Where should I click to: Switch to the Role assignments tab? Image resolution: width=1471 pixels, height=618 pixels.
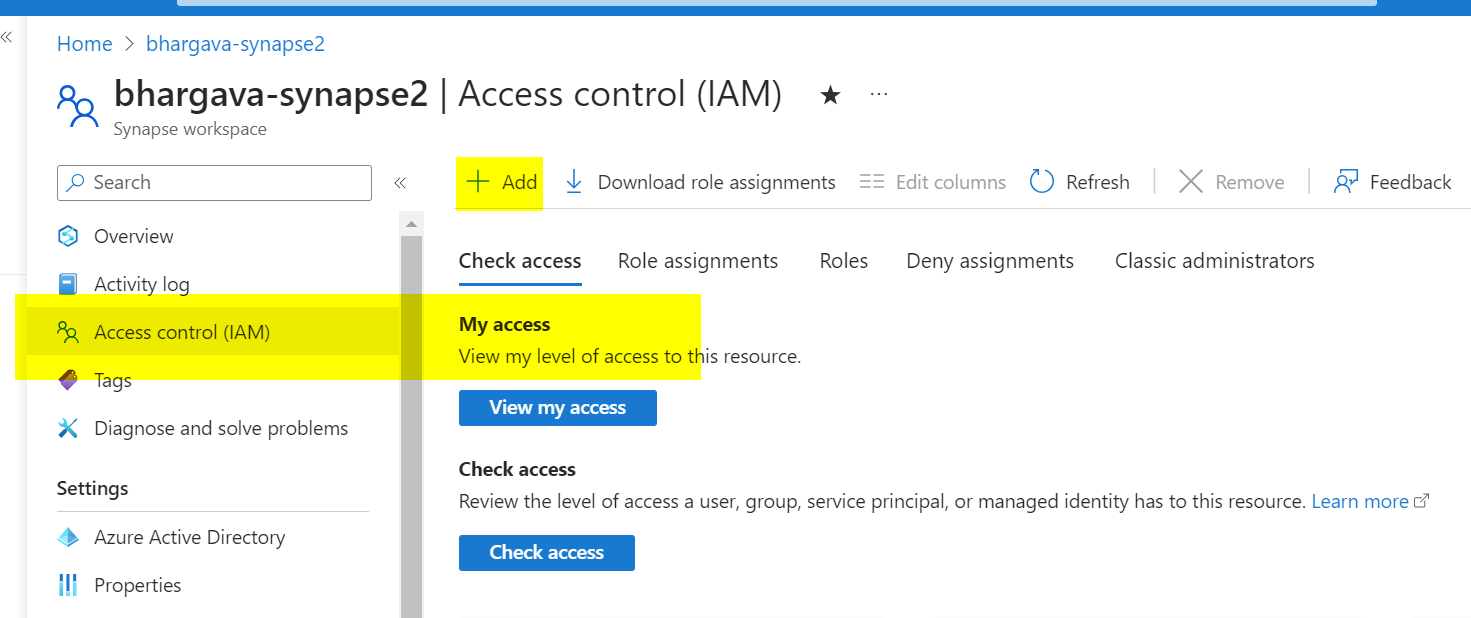click(x=698, y=260)
